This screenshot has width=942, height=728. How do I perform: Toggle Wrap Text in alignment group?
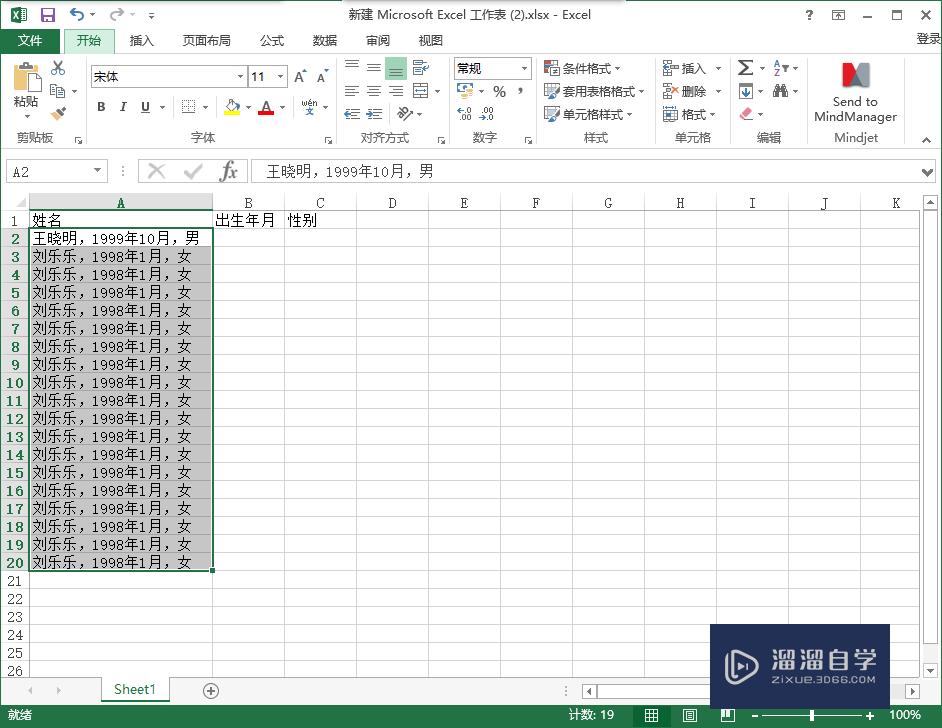(x=419, y=68)
